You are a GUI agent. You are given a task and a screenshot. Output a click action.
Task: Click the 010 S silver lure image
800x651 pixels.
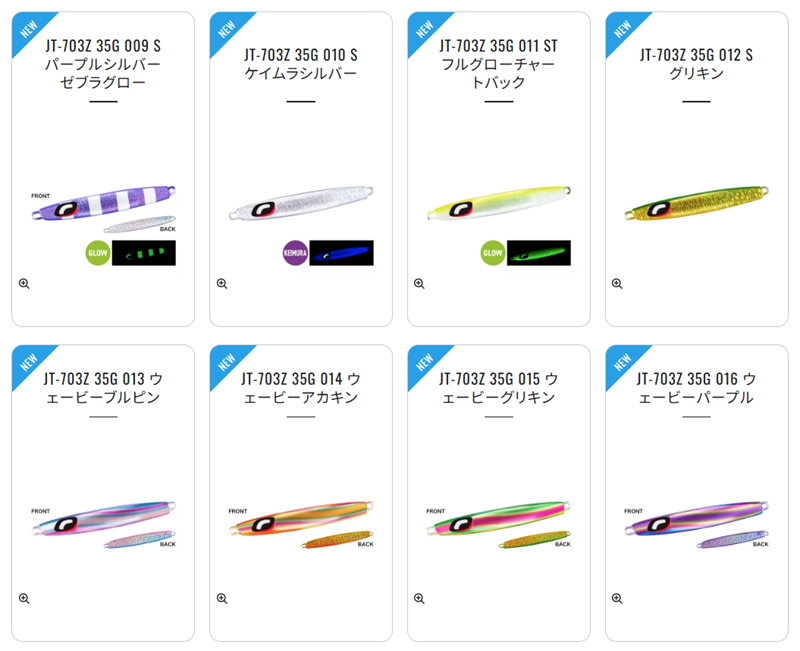pos(301,203)
